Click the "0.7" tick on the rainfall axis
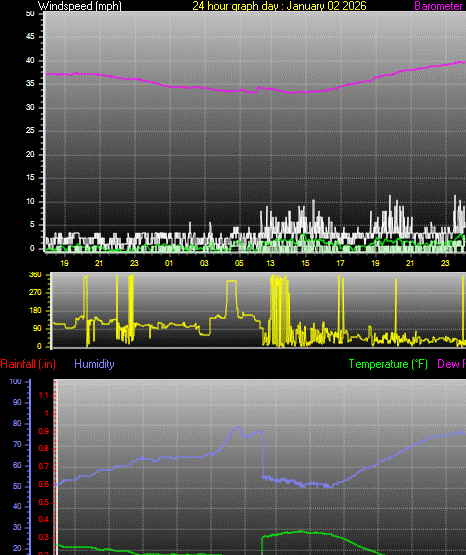Viewport: 466px width, 555px height. 44,467
